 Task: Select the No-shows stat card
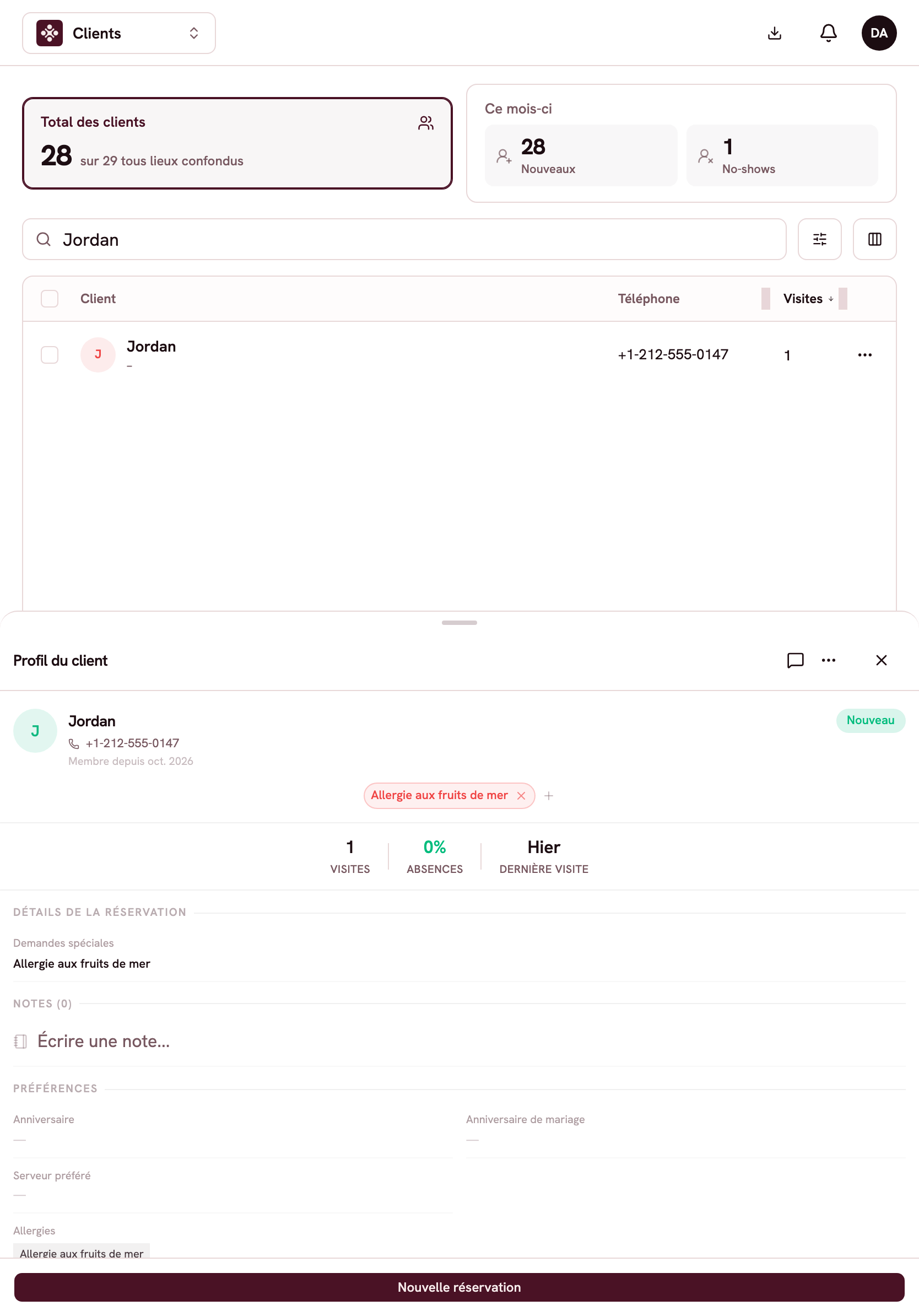tap(782, 155)
